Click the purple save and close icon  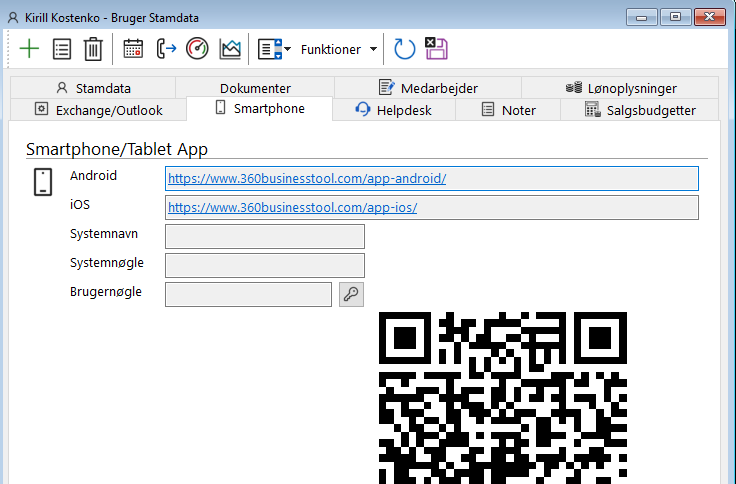tap(437, 48)
